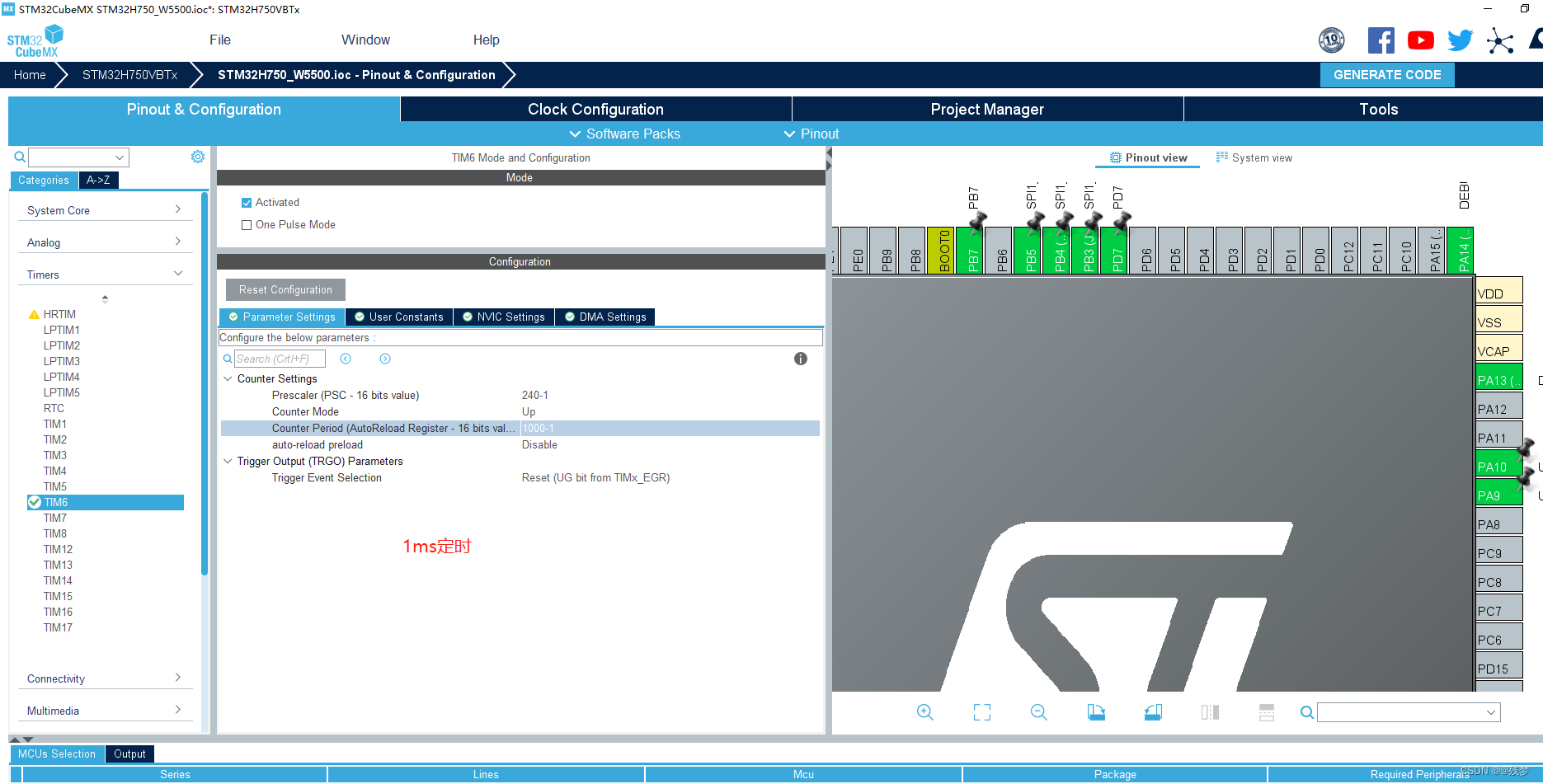The width and height of the screenshot is (1543, 784).
Task: Click the Reset Configuration button
Action: click(x=285, y=289)
